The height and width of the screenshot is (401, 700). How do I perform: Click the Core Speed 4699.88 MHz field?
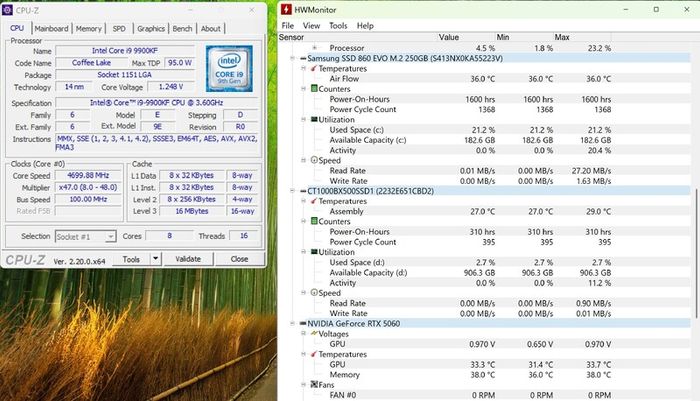point(88,175)
